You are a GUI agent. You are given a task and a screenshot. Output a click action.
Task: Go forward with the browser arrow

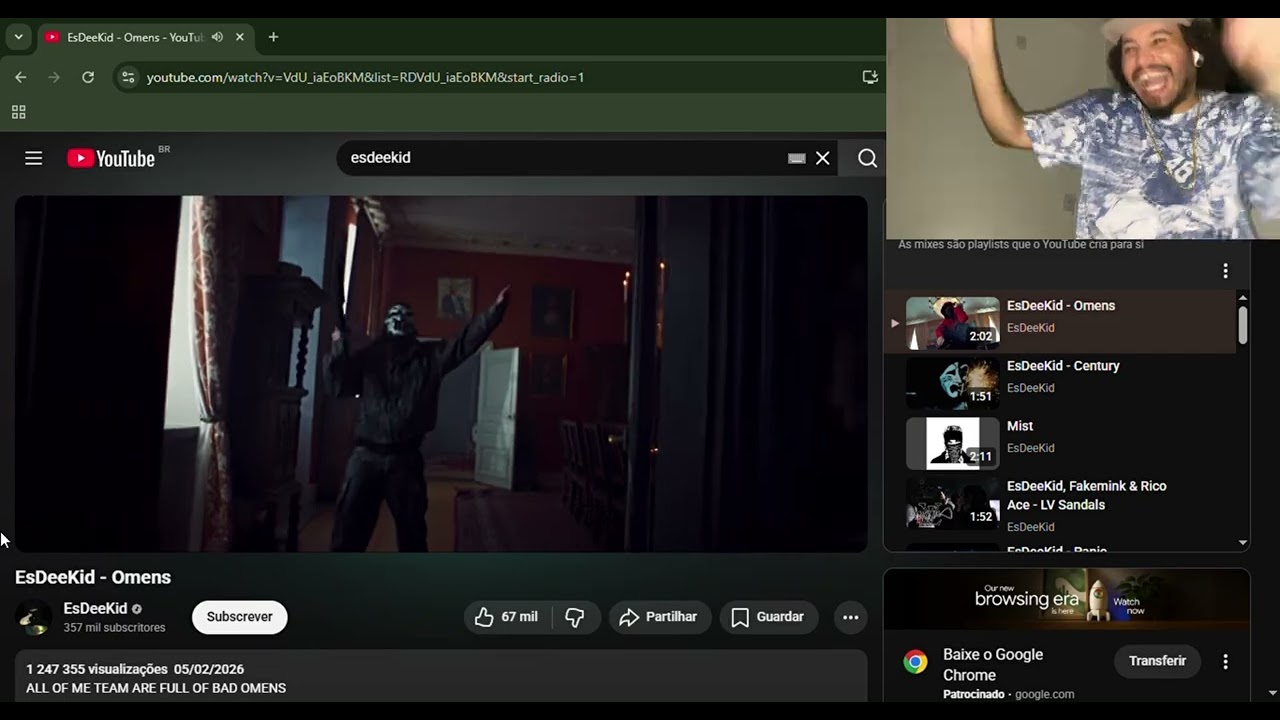(x=54, y=77)
